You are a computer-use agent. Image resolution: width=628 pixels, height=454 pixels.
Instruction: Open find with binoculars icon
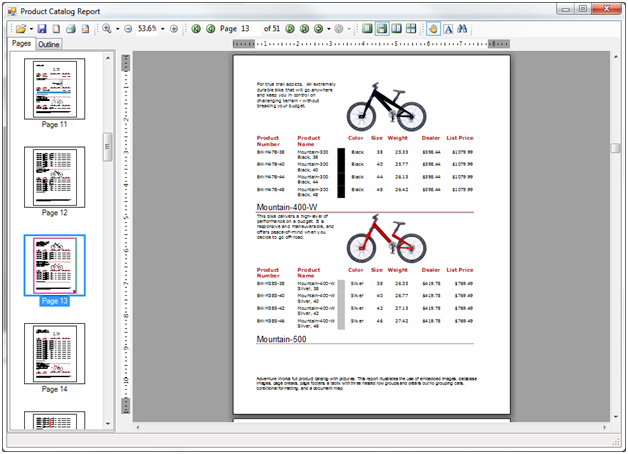tap(462, 29)
